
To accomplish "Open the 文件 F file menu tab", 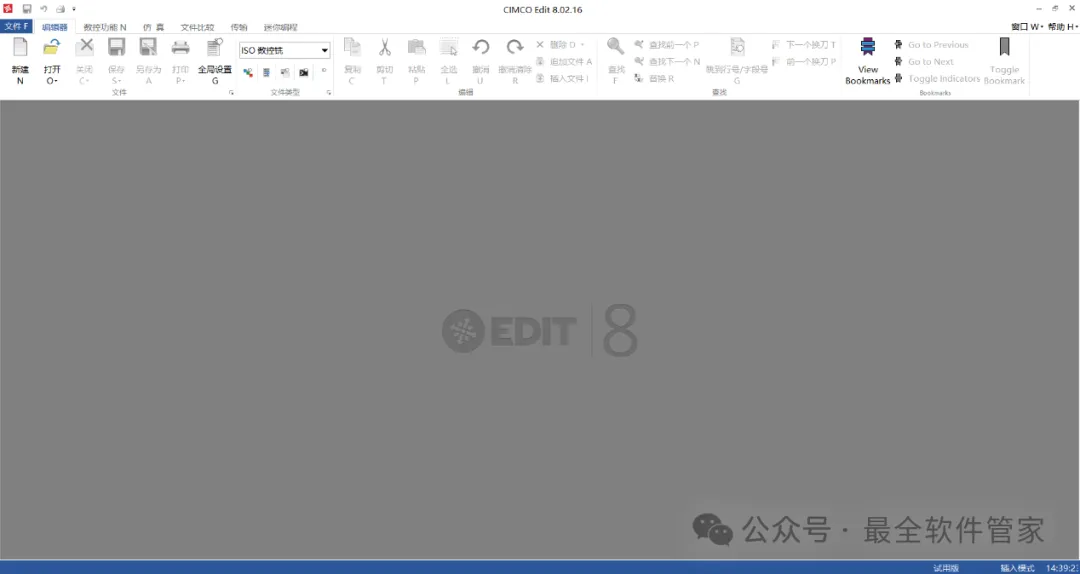I will [x=17, y=27].
